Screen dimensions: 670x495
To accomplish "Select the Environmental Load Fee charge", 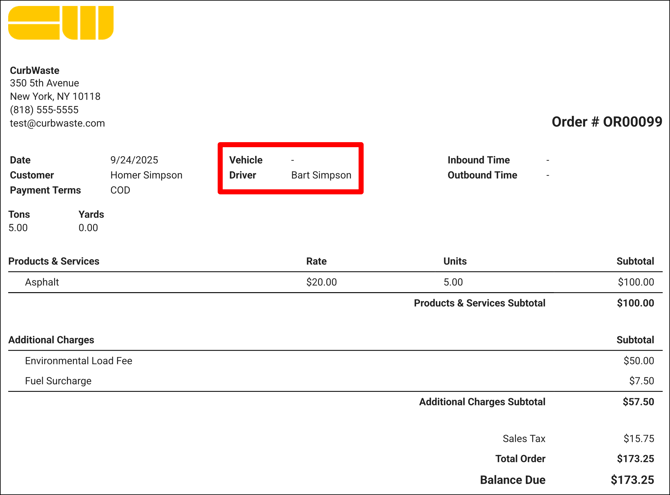I will click(x=78, y=361).
